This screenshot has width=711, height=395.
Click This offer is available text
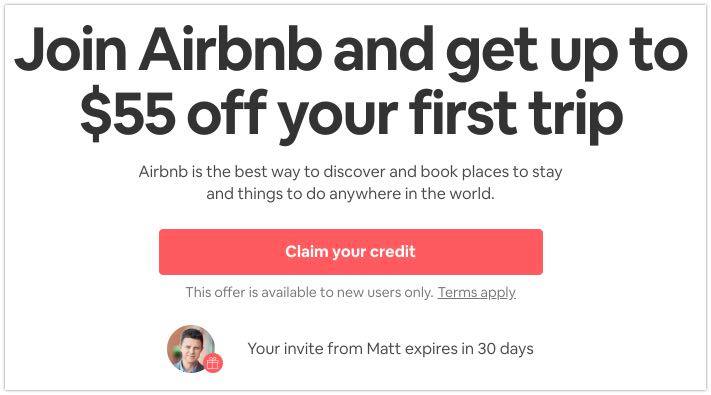point(251,293)
